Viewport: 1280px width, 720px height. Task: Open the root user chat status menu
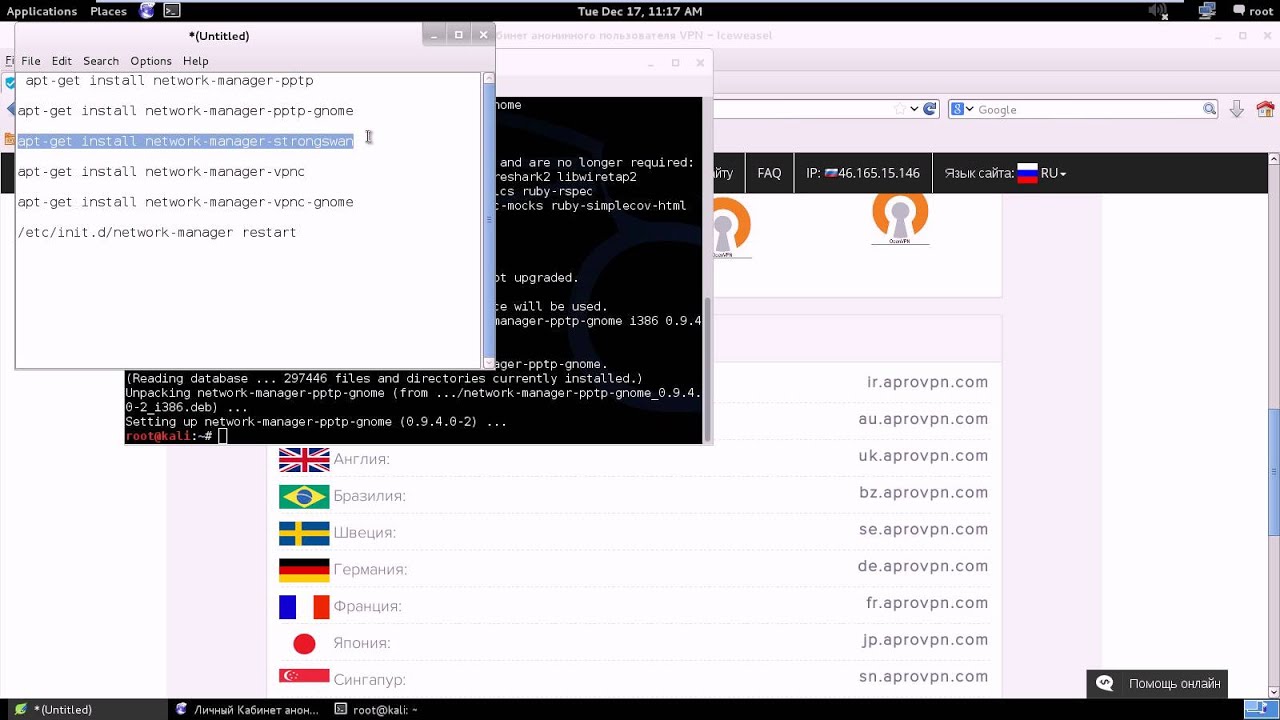click(x=1253, y=11)
